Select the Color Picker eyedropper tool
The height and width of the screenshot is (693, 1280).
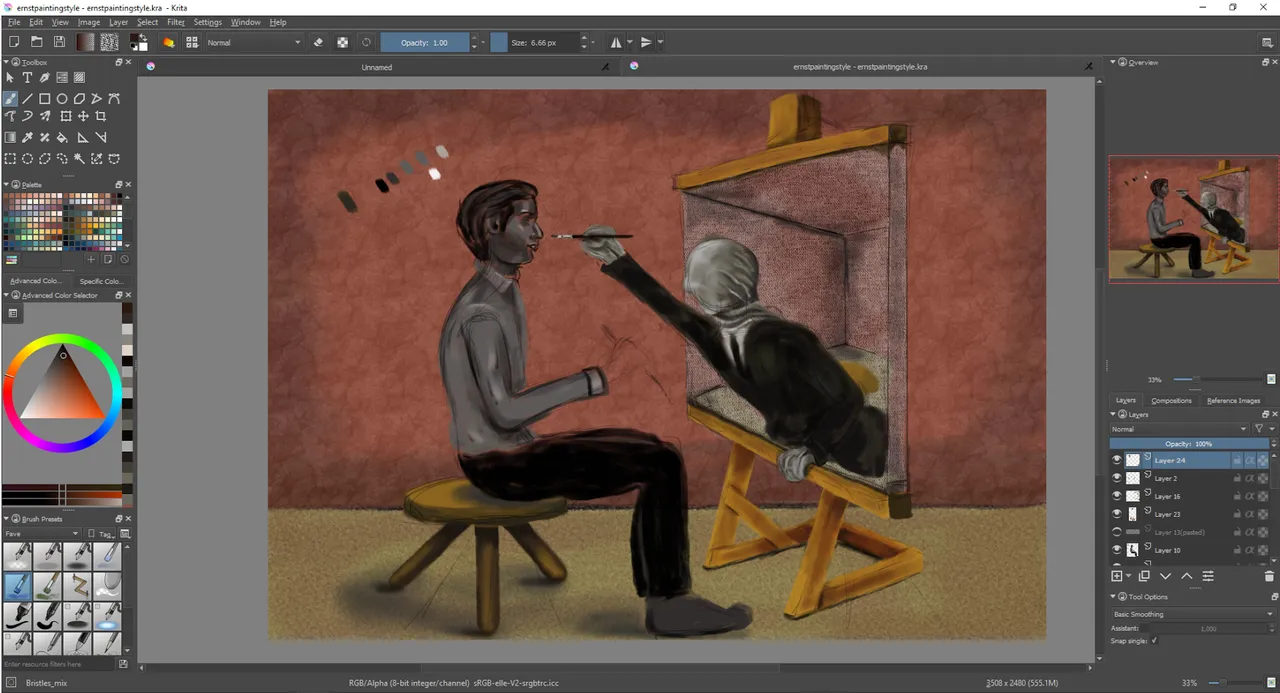pos(28,137)
